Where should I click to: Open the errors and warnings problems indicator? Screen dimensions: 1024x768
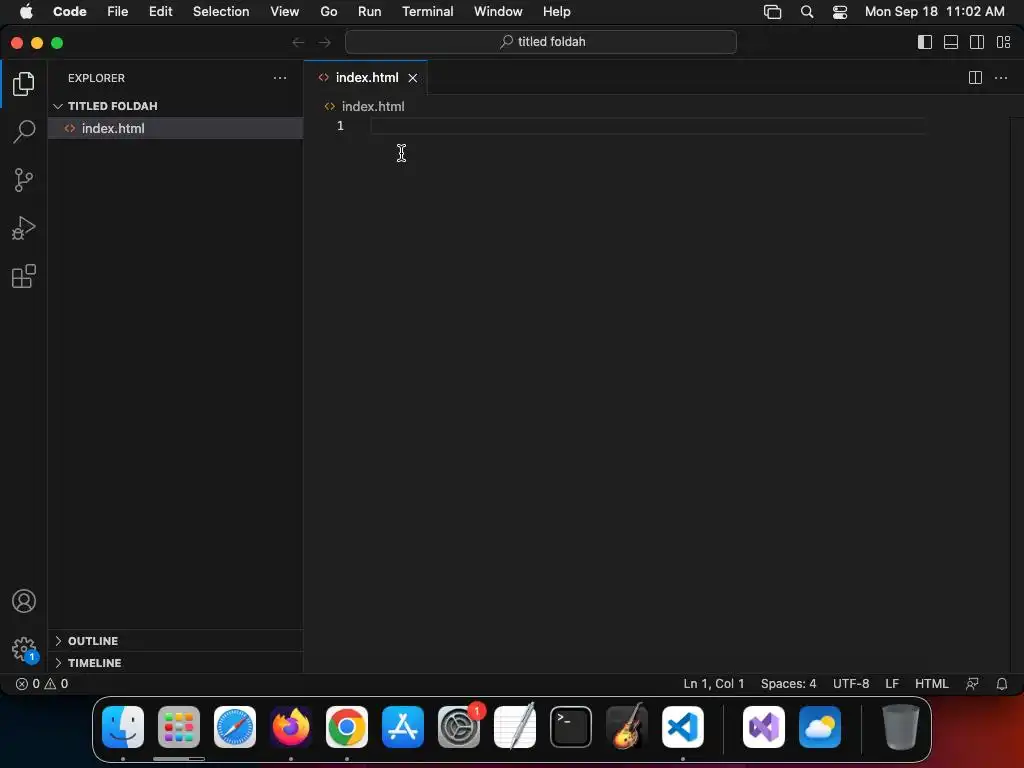click(x=42, y=684)
